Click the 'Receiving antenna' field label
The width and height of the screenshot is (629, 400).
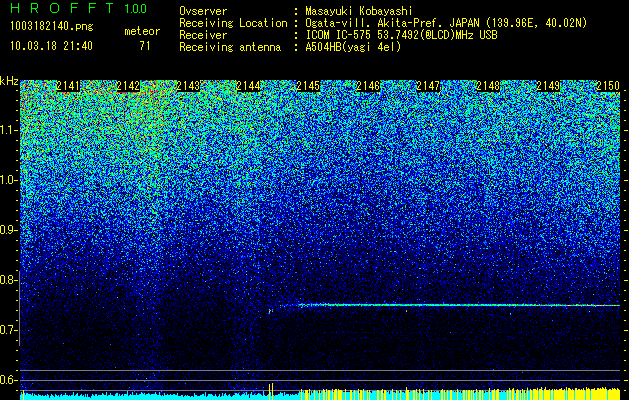(230, 47)
